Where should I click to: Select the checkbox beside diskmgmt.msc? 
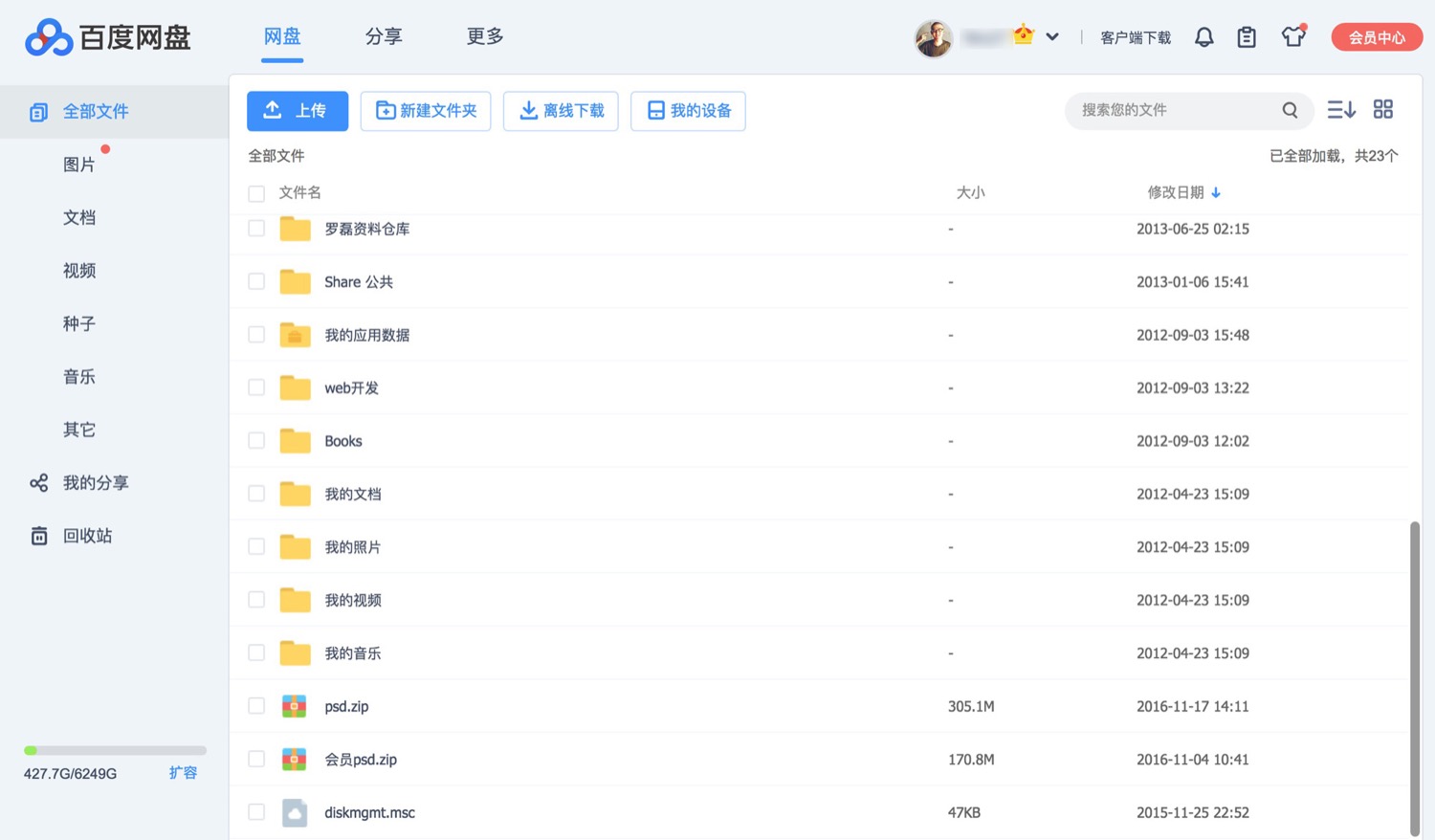[256, 812]
